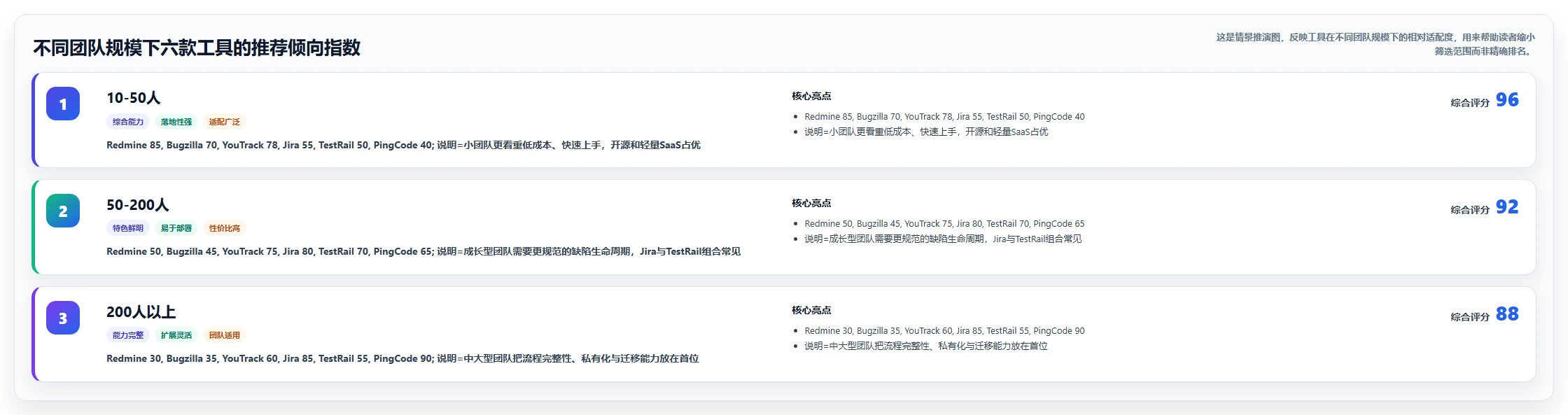The height and width of the screenshot is (415, 1568).
Task: Click the page title 不同团队规模下六款工具的推荐倾向指数
Action: click(197, 48)
